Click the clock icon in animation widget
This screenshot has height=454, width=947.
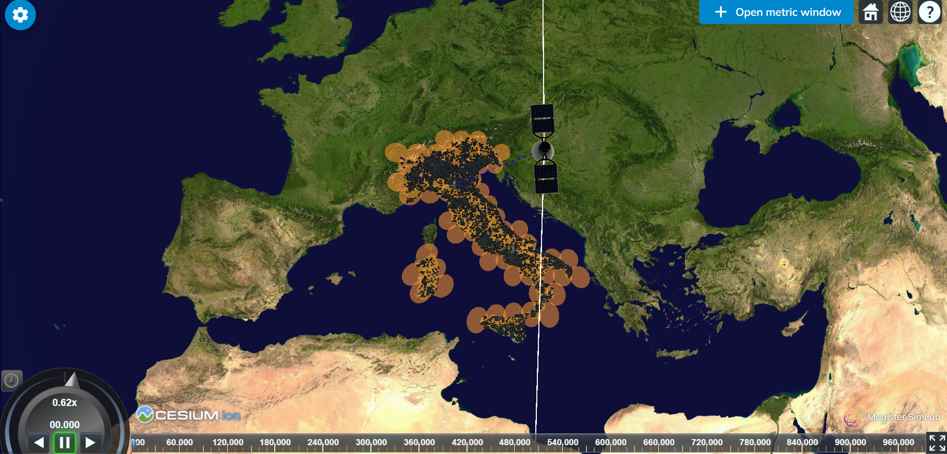point(11,381)
